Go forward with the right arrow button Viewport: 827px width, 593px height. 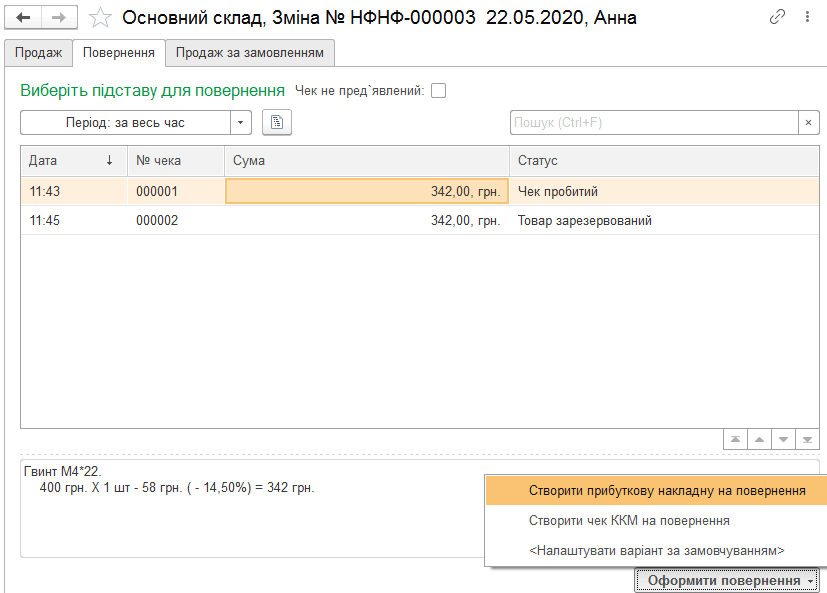tap(59, 18)
